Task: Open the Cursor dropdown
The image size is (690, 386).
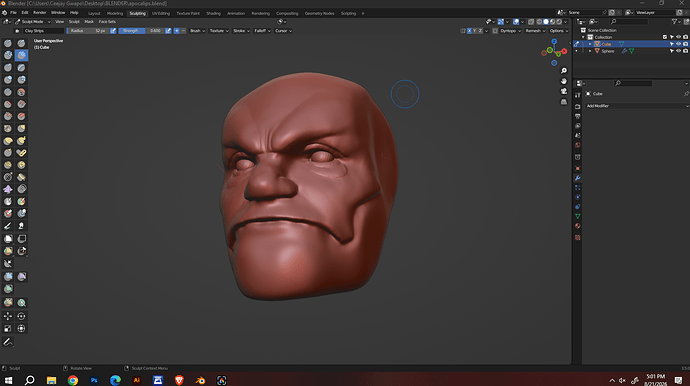Action: [x=283, y=31]
